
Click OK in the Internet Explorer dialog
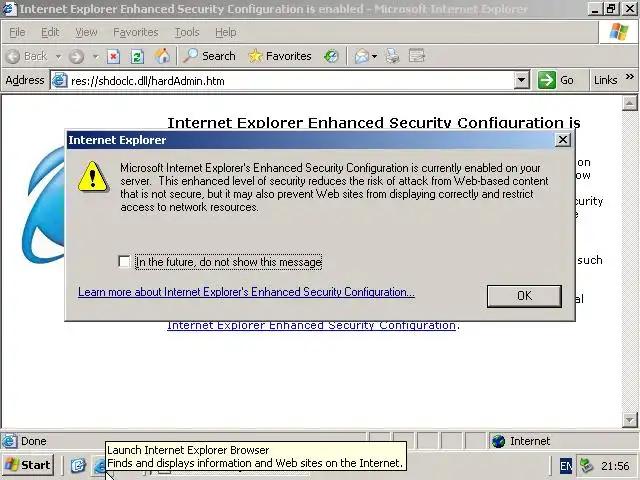(x=524, y=296)
